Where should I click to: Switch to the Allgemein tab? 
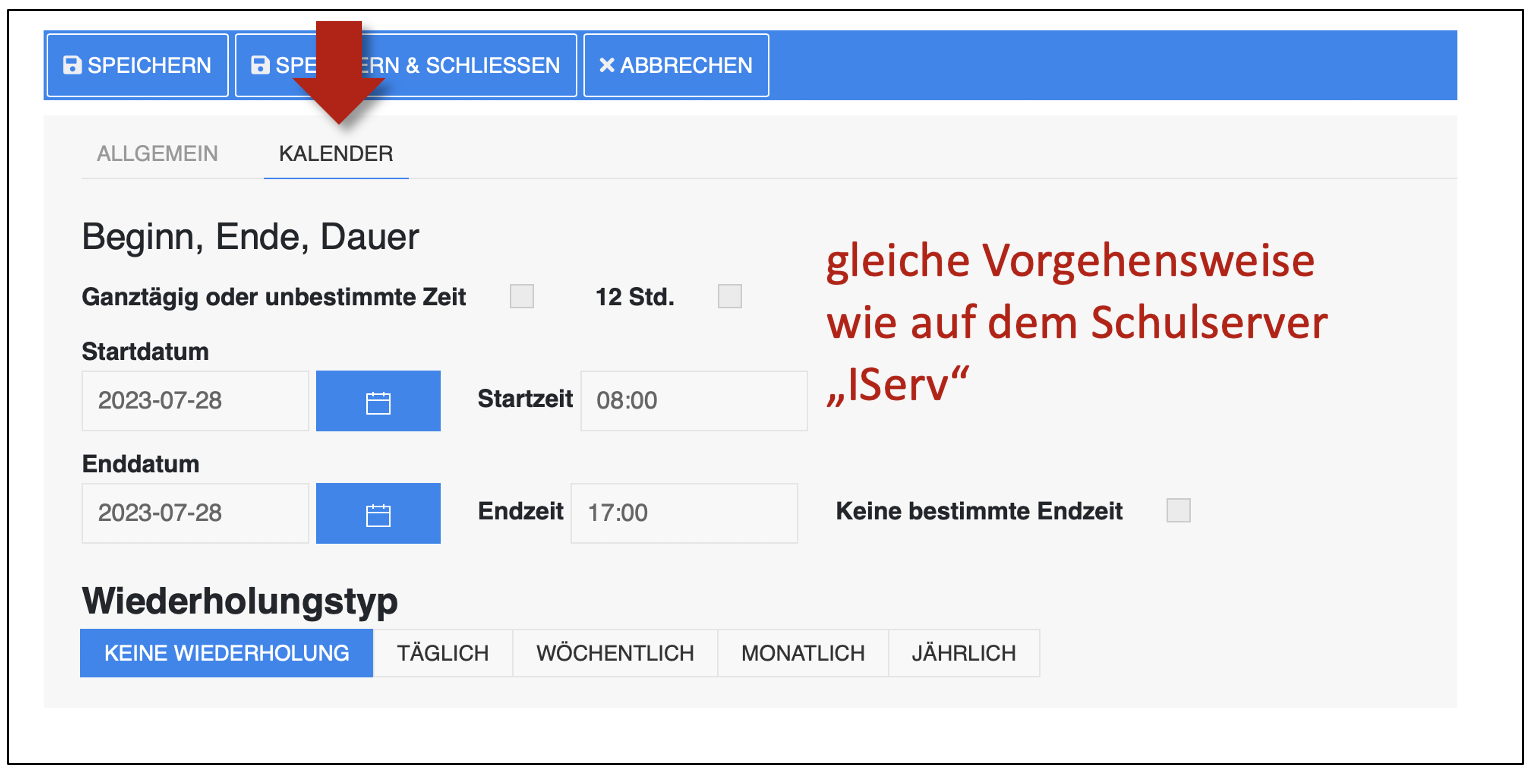tap(157, 154)
